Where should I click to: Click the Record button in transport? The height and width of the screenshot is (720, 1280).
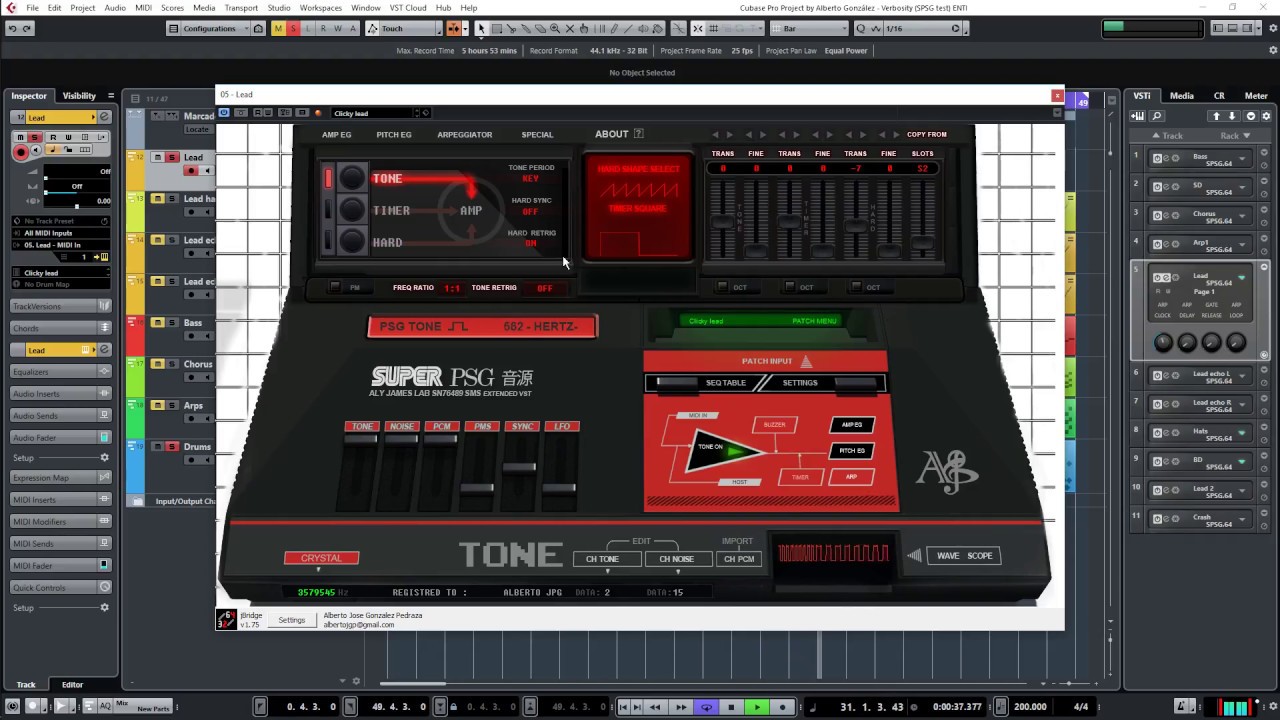(x=782, y=707)
